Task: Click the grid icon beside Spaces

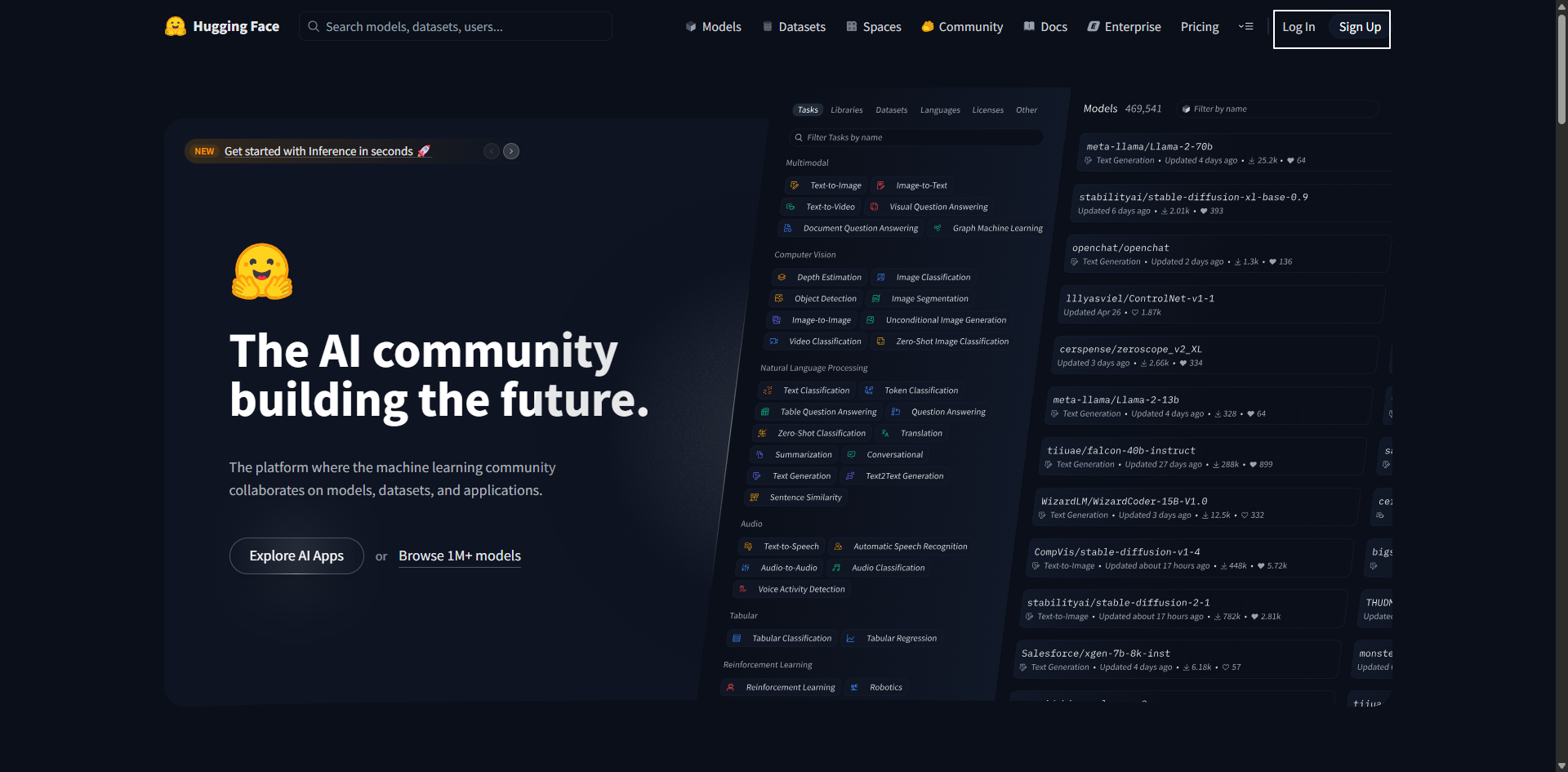Action: 852,26
